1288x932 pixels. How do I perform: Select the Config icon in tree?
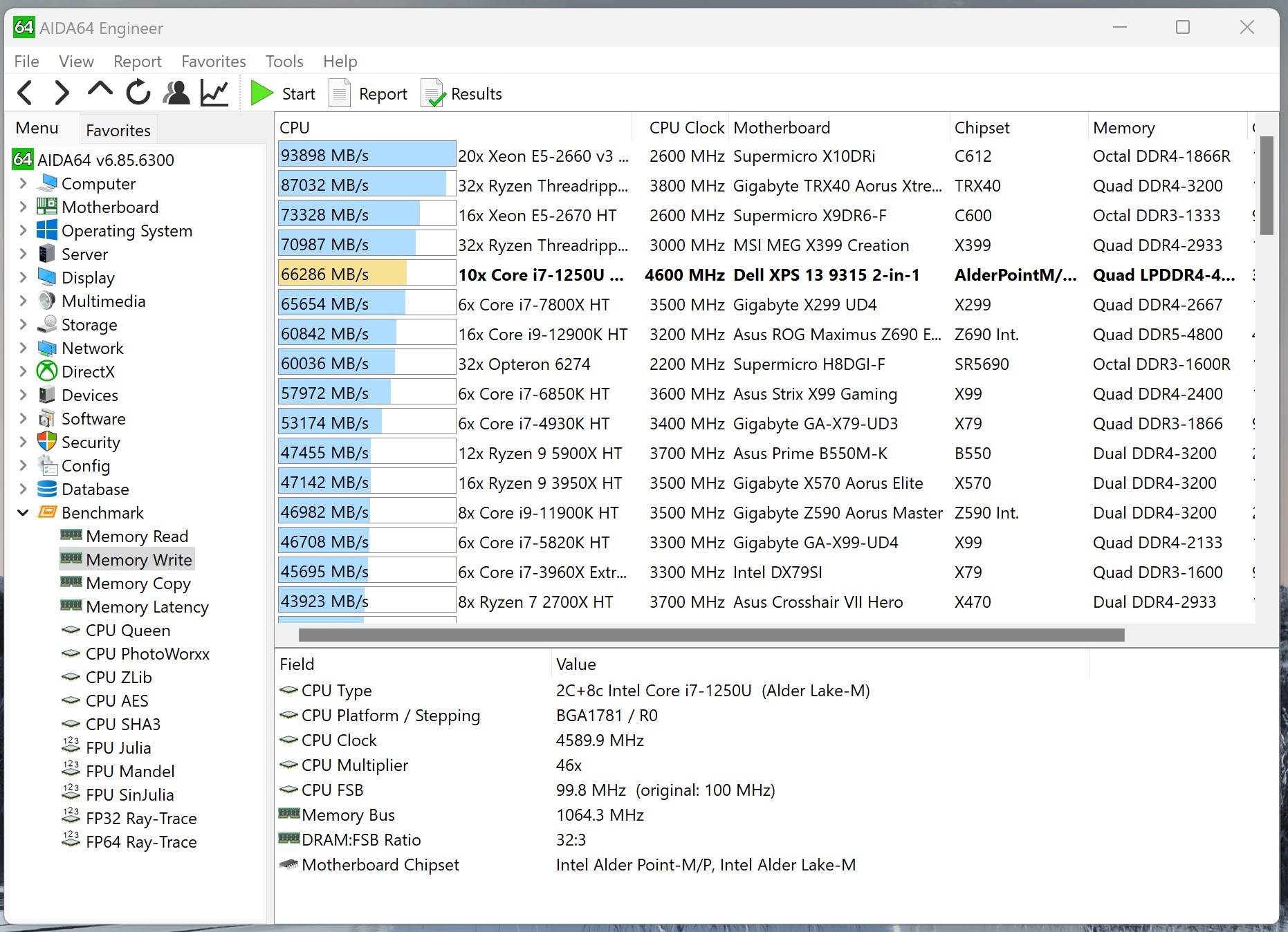47,465
